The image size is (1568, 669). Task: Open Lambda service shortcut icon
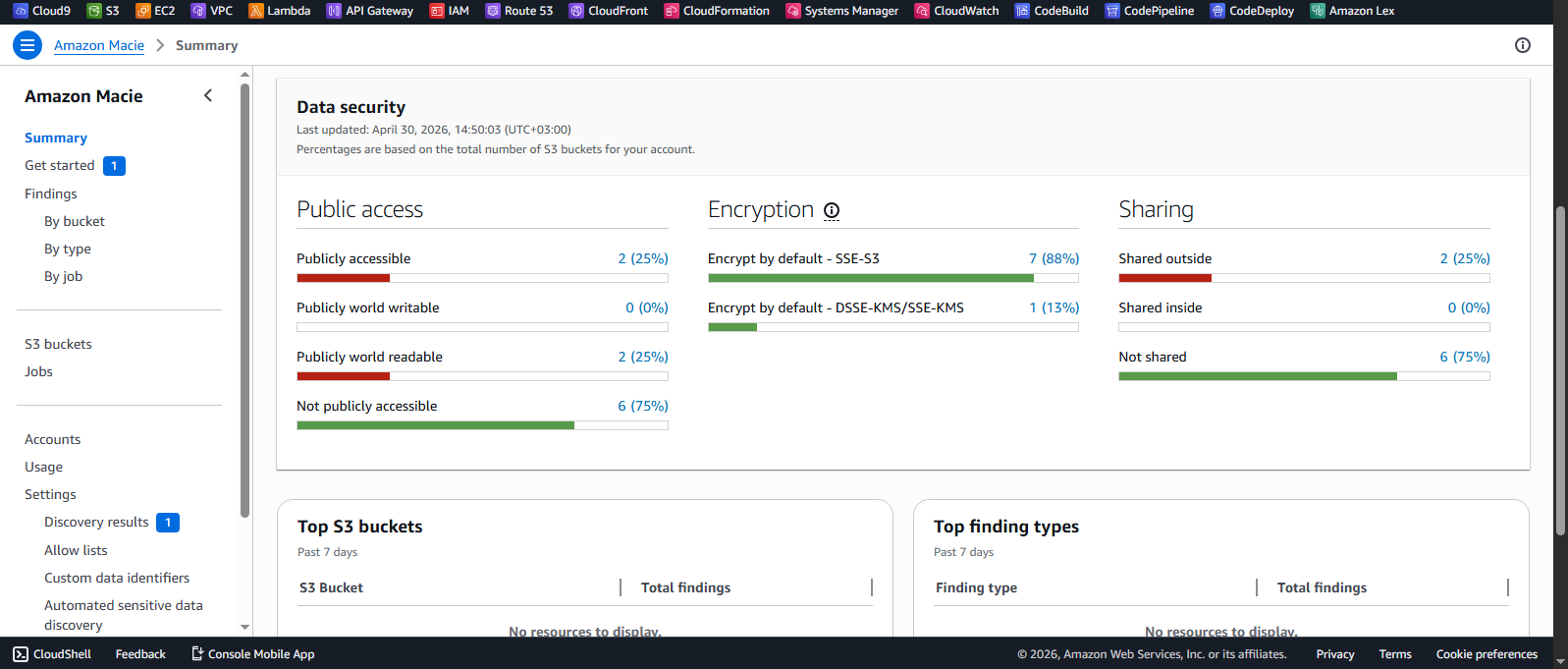pos(256,11)
